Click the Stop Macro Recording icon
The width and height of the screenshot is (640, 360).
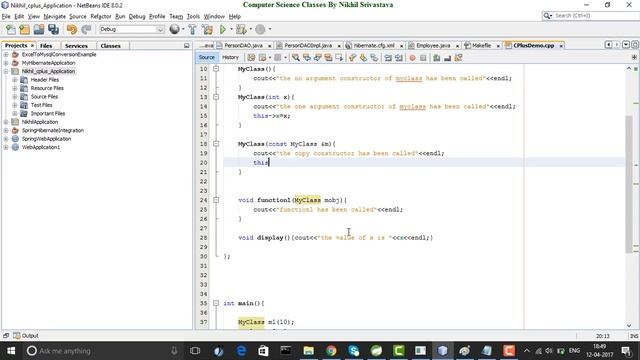point(423,58)
